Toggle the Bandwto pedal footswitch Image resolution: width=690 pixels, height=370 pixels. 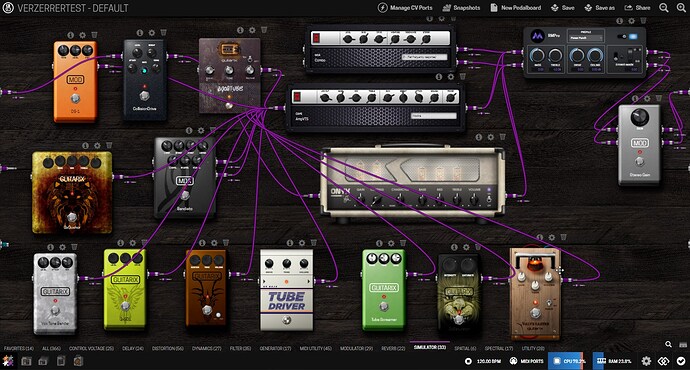[185, 195]
